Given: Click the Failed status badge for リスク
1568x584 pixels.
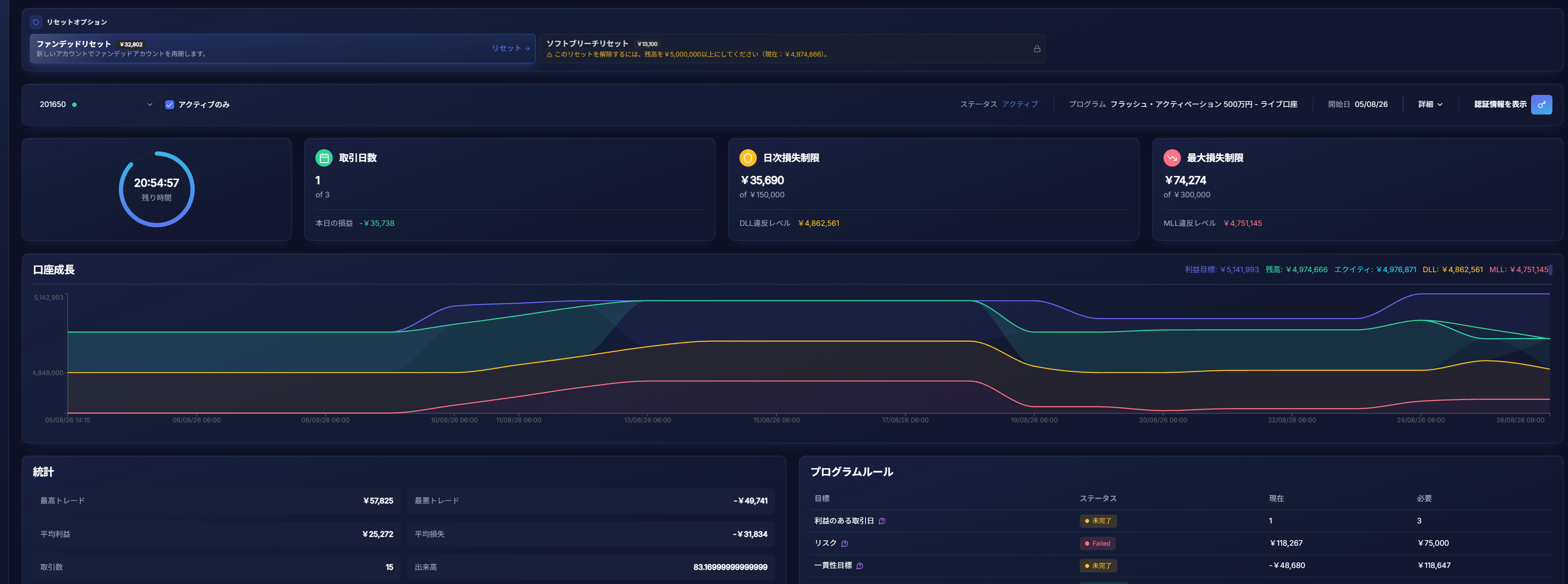Looking at the screenshot, I should tap(1098, 543).
